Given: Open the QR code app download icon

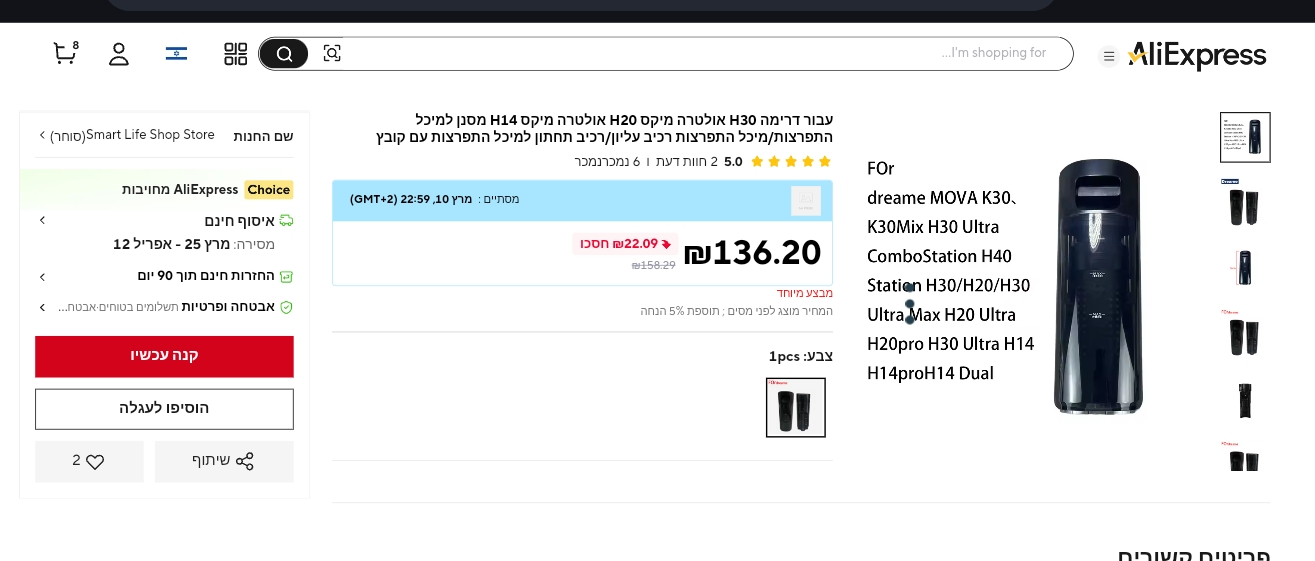Looking at the screenshot, I should [x=236, y=54].
